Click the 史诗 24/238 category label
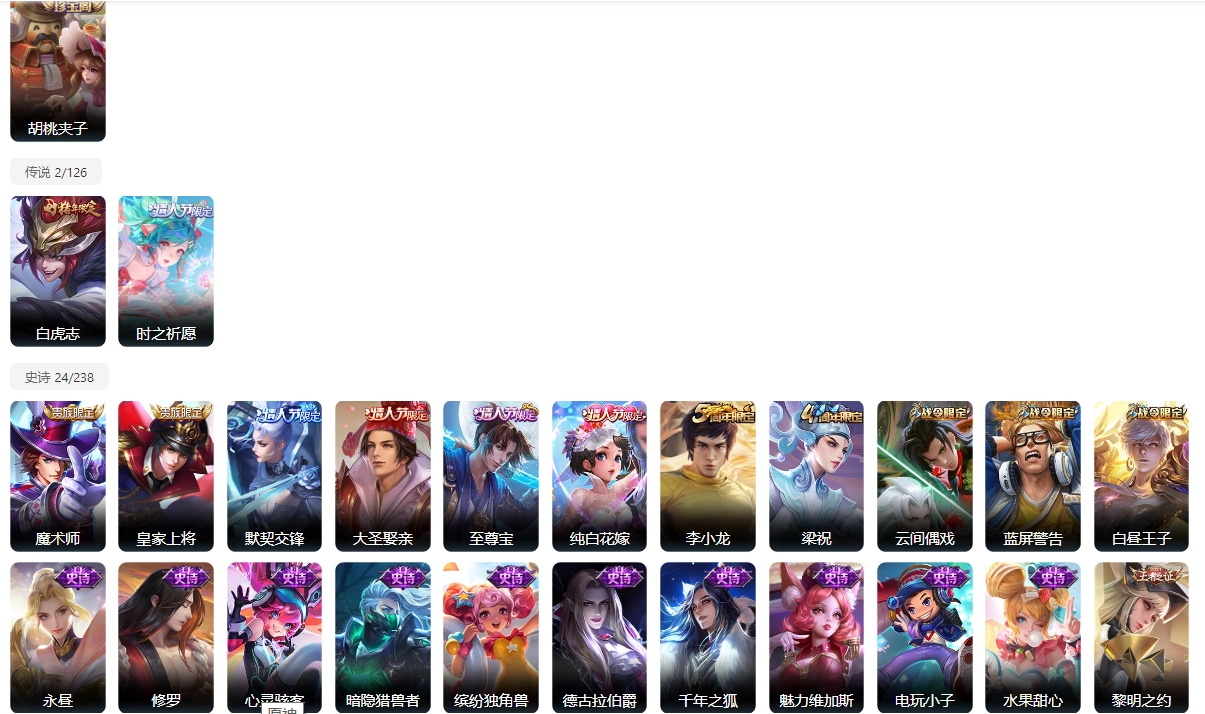Image resolution: width=1205 pixels, height=714 pixels. coord(59,377)
